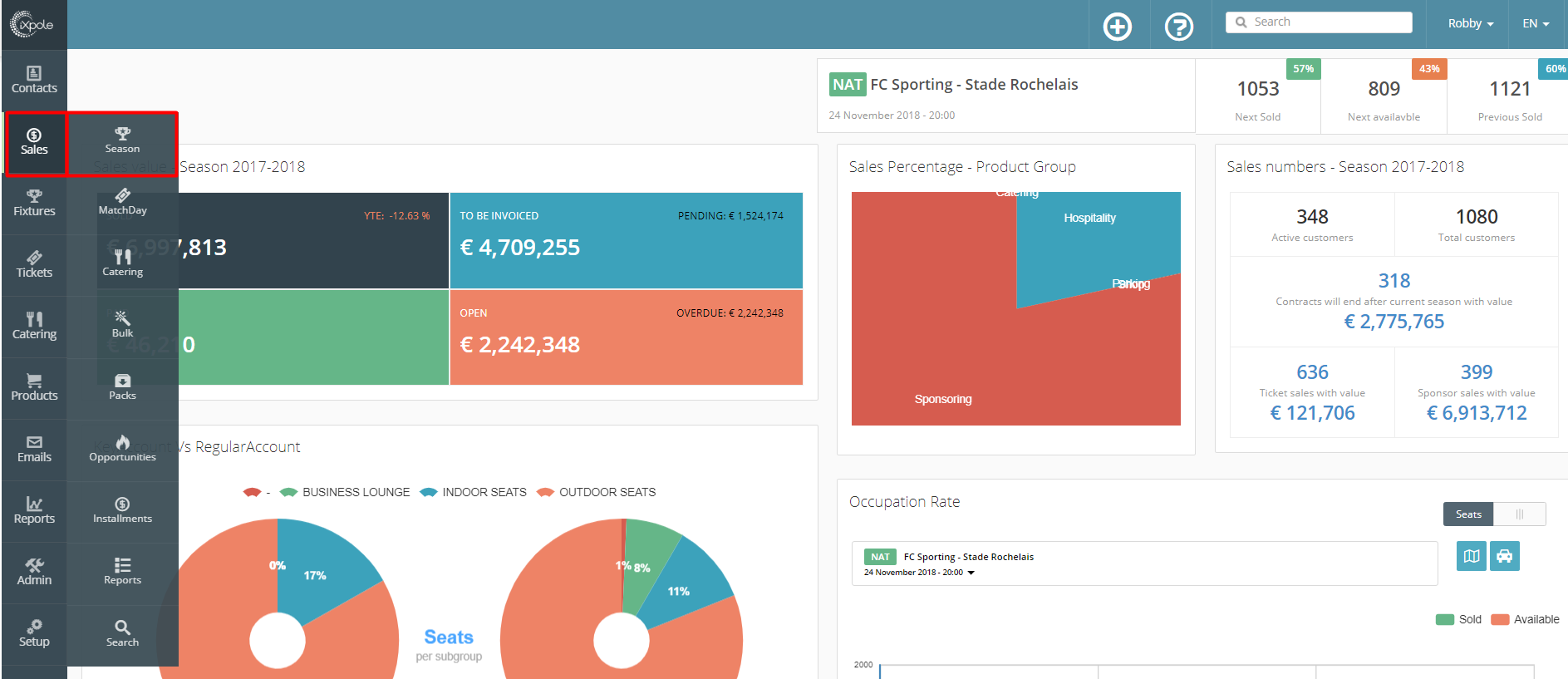The height and width of the screenshot is (679, 1568).
Task: Toggle BUSINESS LOUNGE legend entry
Action: [346, 493]
